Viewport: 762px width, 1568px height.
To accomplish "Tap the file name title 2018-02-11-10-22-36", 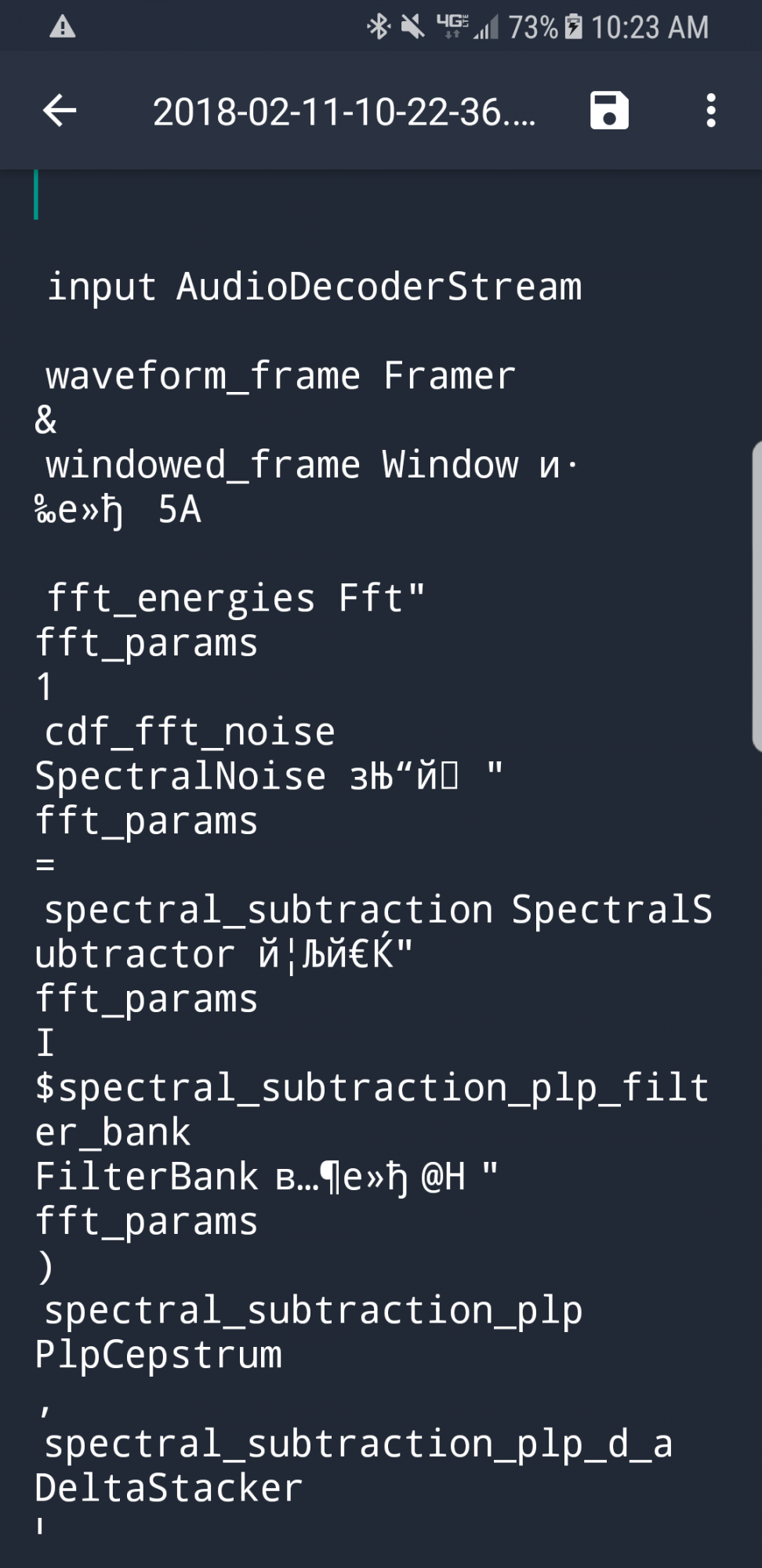I will (x=344, y=112).
